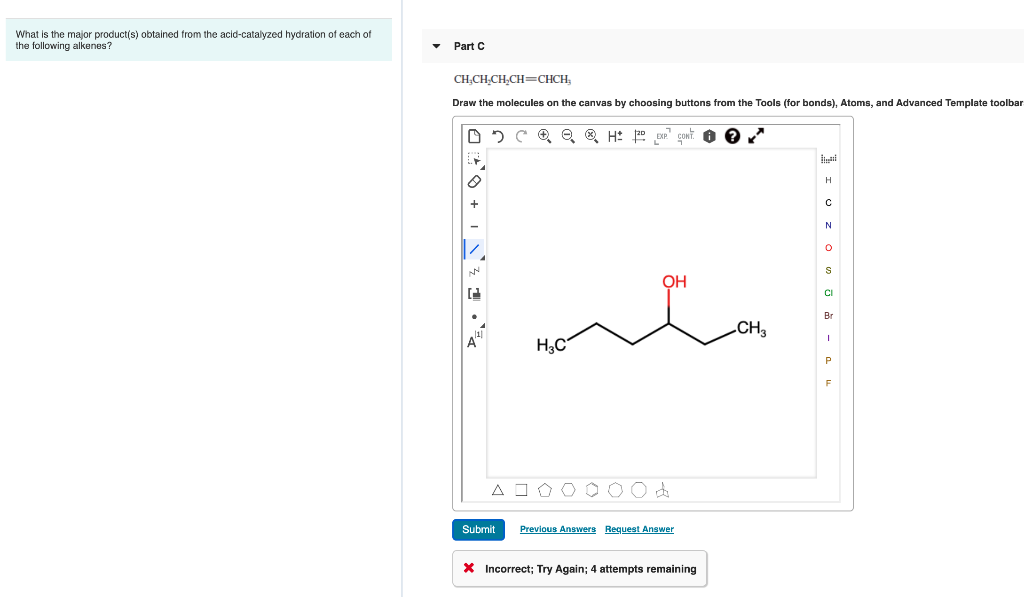Clear canvas using the new document icon
Screen dimensions: 1024x597
474,135
